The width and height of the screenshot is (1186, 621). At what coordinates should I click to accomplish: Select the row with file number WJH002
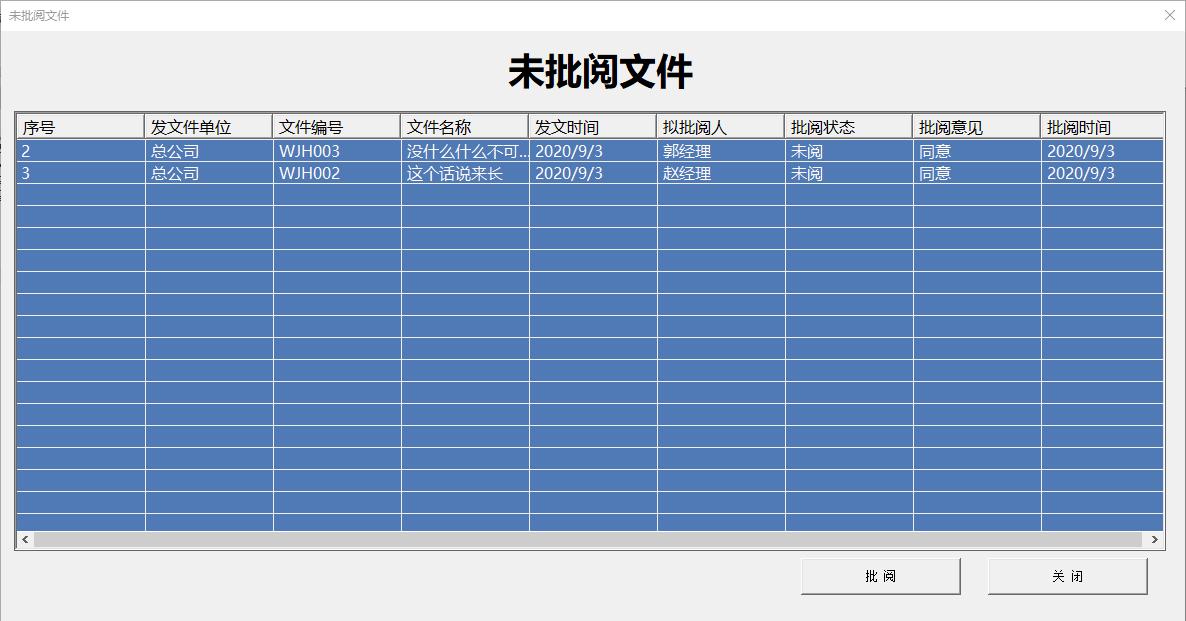coord(336,172)
